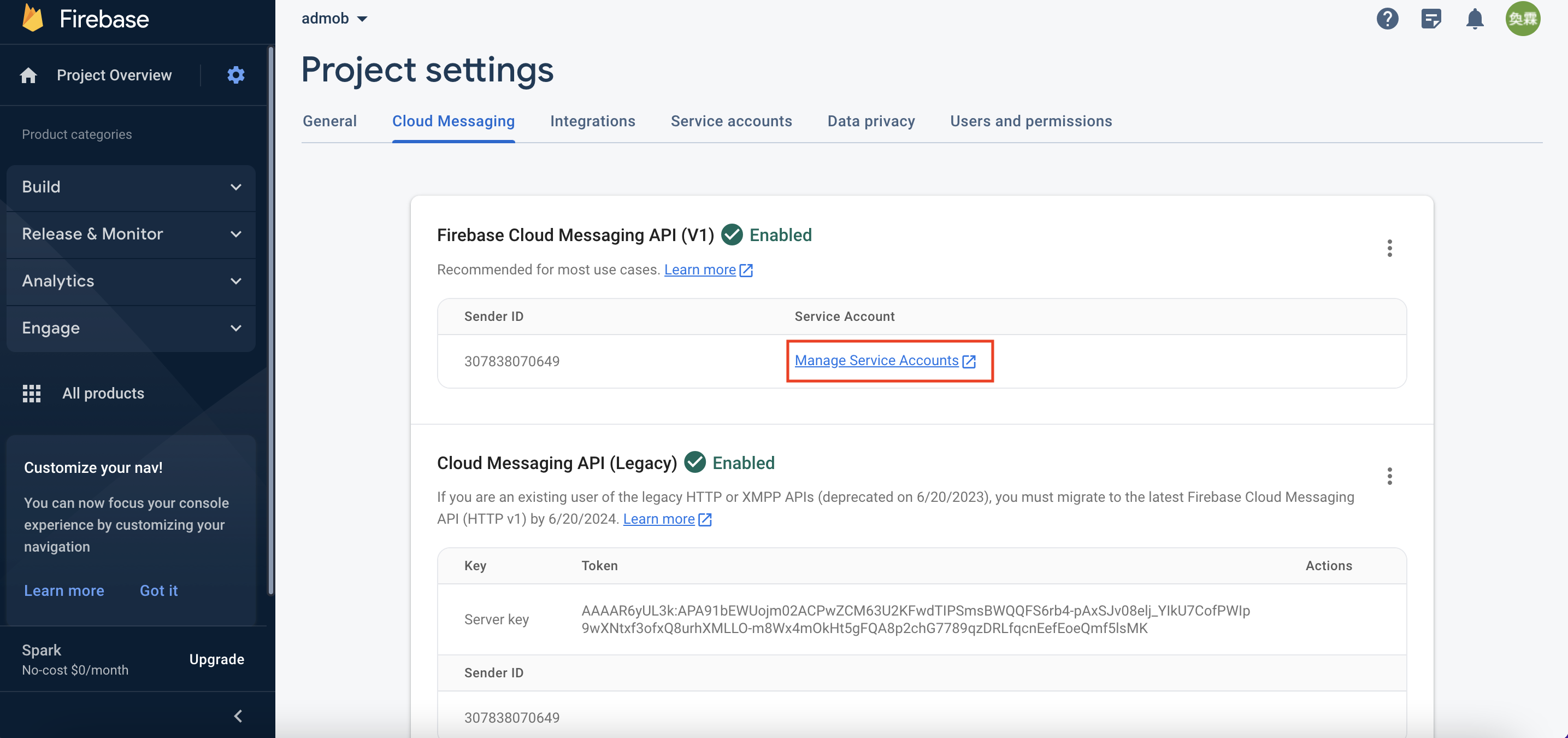The width and height of the screenshot is (1568, 738).
Task: Click the Firebase flame logo
Action: (x=33, y=18)
